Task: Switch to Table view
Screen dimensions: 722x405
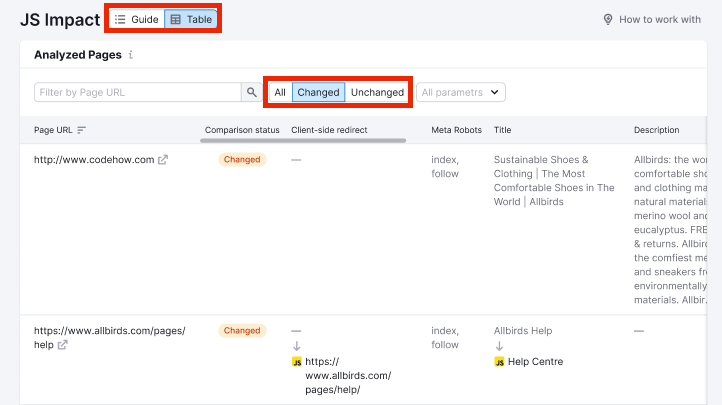Action: pyautogui.click(x=190, y=19)
